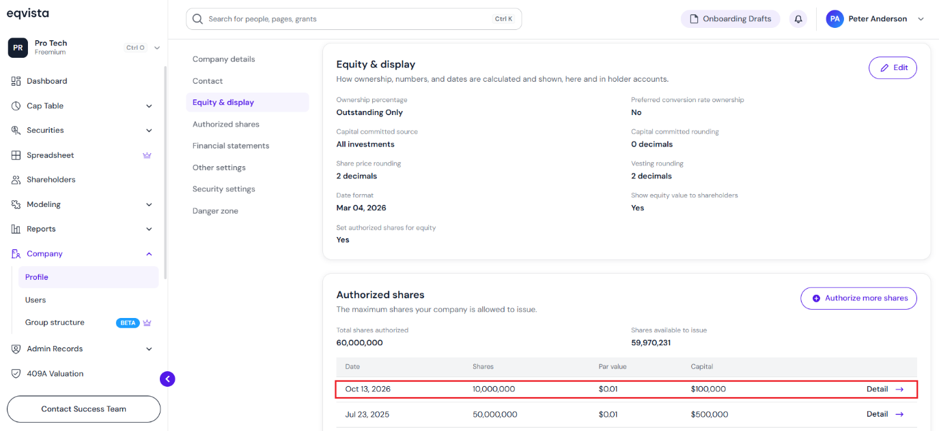This screenshot has height=431, width=939.
Task: Click Contact Success Team button
Action: tap(84, 409)
